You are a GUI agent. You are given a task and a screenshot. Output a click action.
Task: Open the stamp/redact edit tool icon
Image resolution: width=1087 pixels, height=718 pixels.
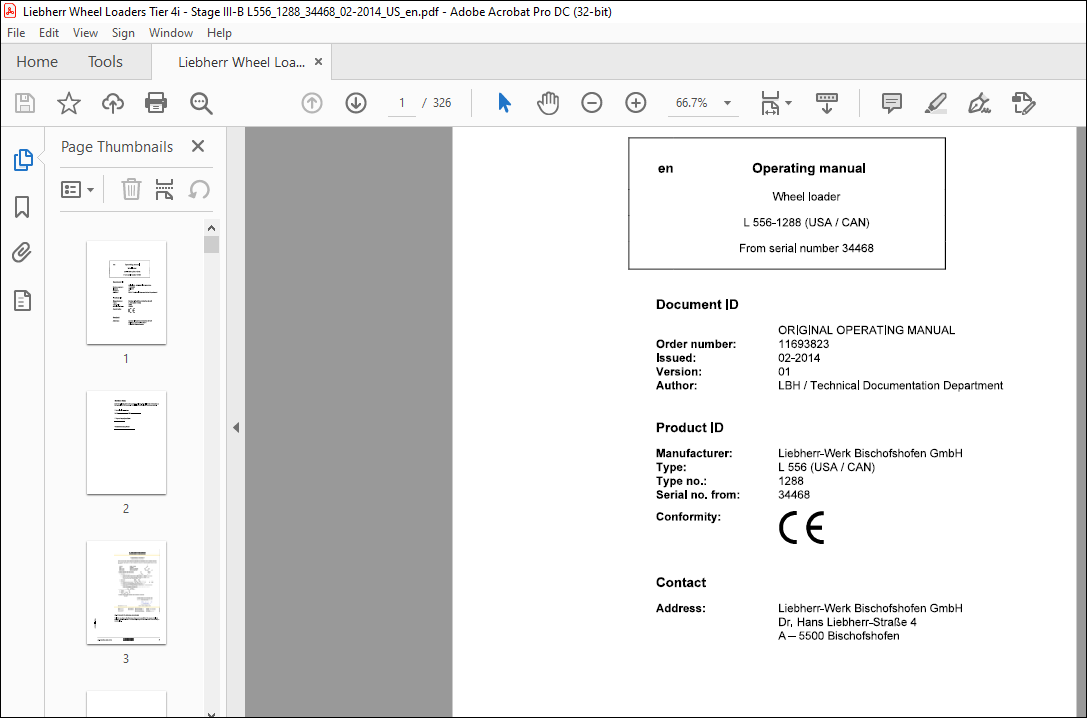(1023, 103)
